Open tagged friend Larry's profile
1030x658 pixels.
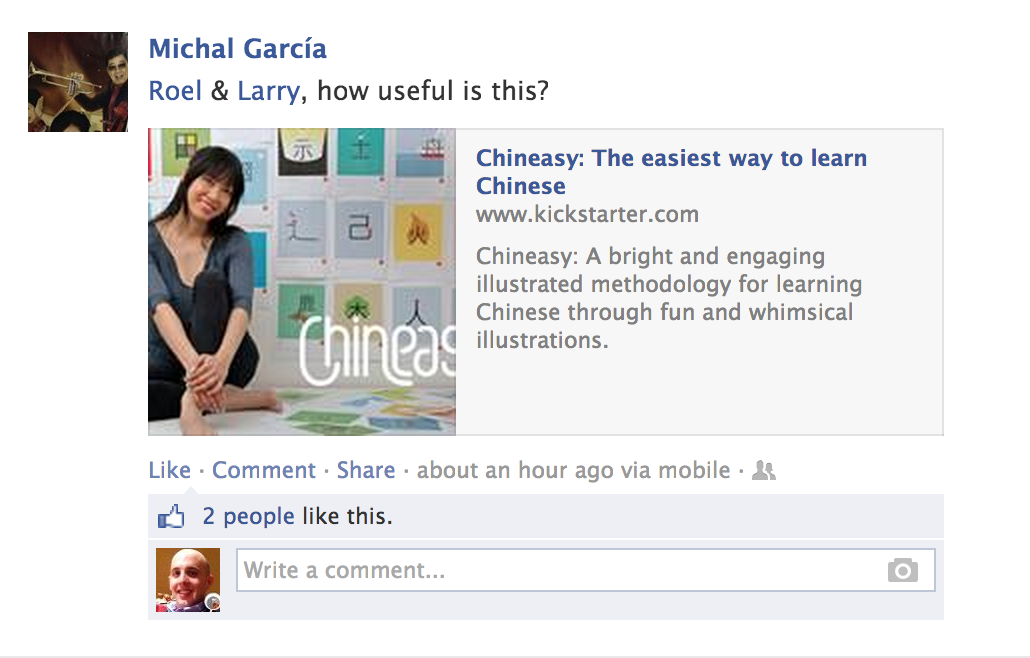[x=269, y=91]
